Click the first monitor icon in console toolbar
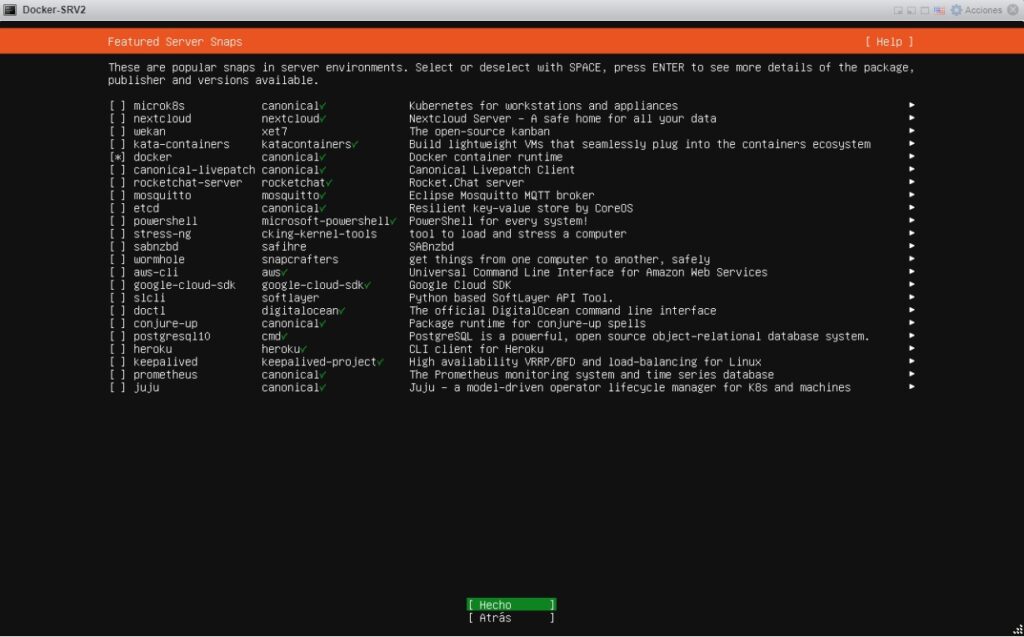The height and width of the screenshot is (637, 1024). point(898,9)
